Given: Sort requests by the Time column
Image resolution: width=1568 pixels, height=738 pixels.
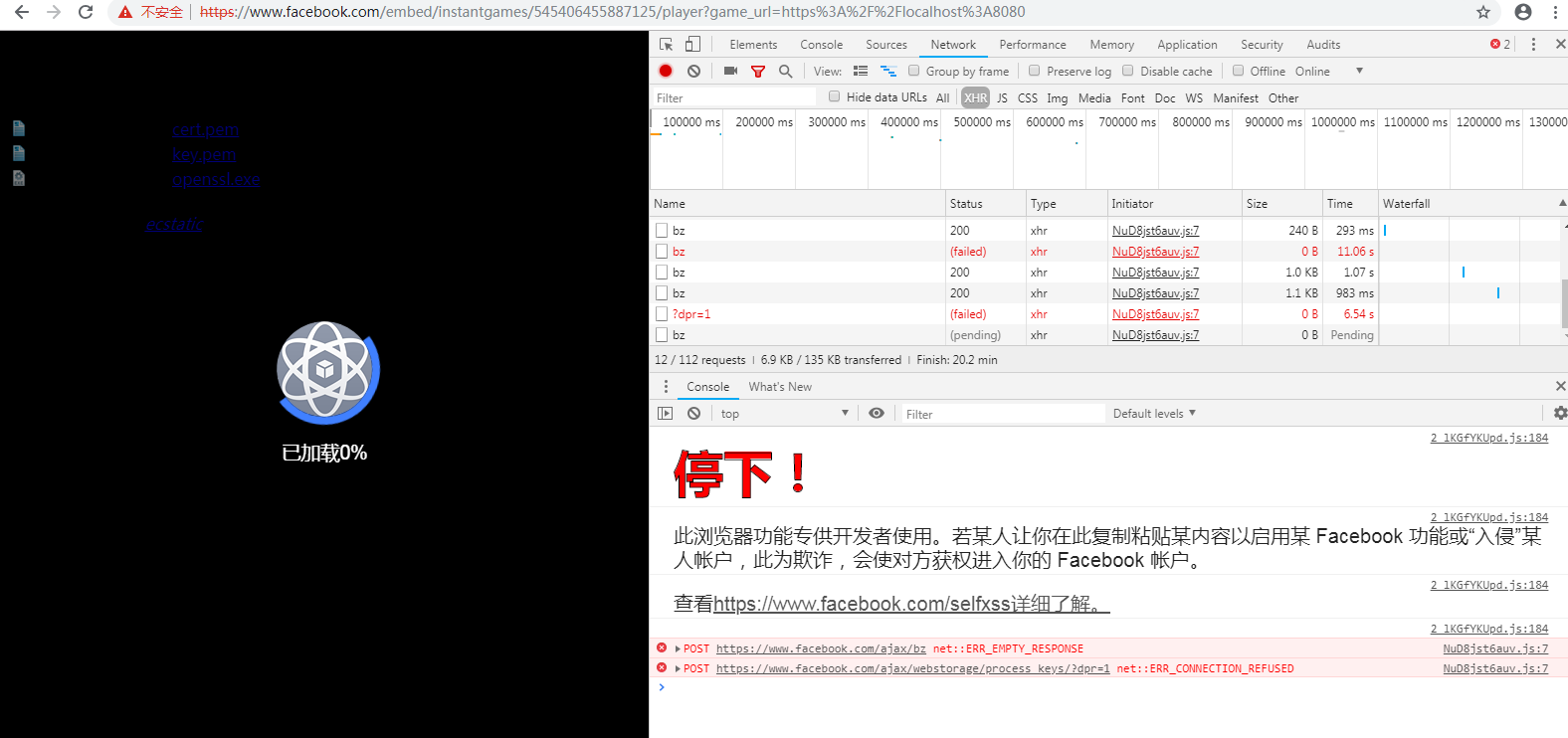Looking at the screenshot, I should (1350, 203).
